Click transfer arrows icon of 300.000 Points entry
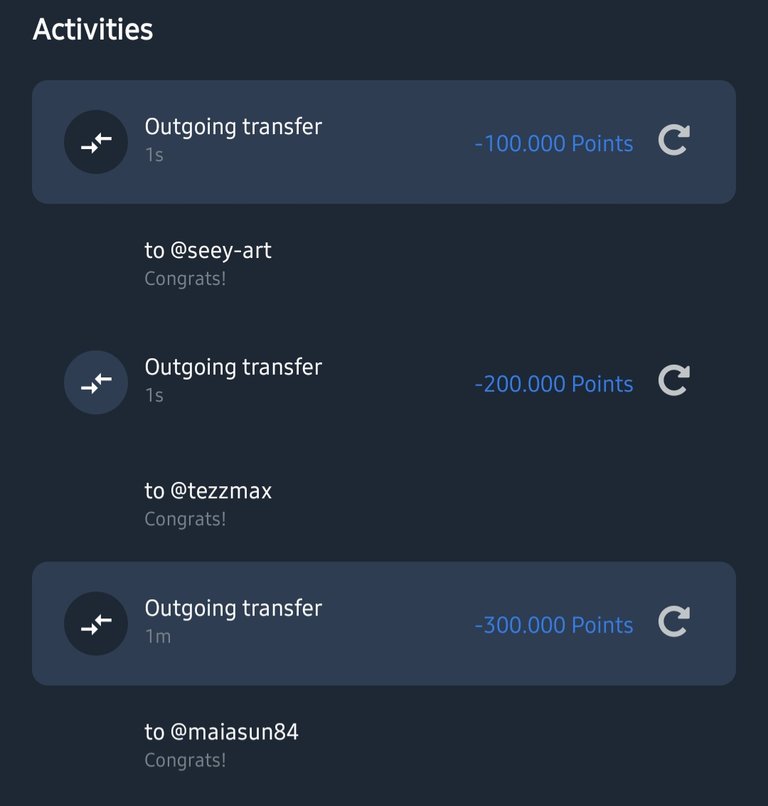768x806 pixels. point(96,624)
